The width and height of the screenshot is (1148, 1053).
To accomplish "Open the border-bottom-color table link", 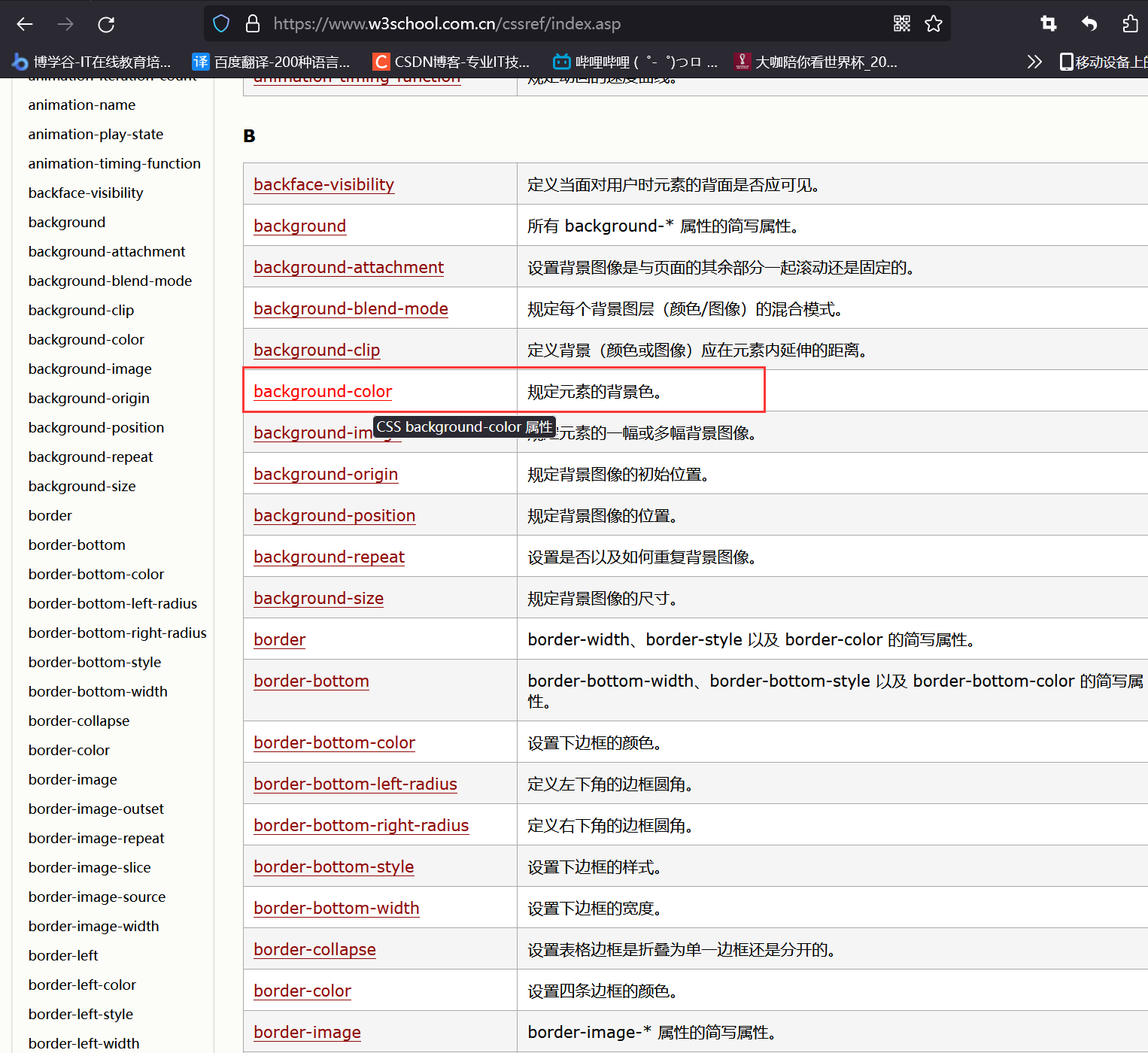I will 334,742.
